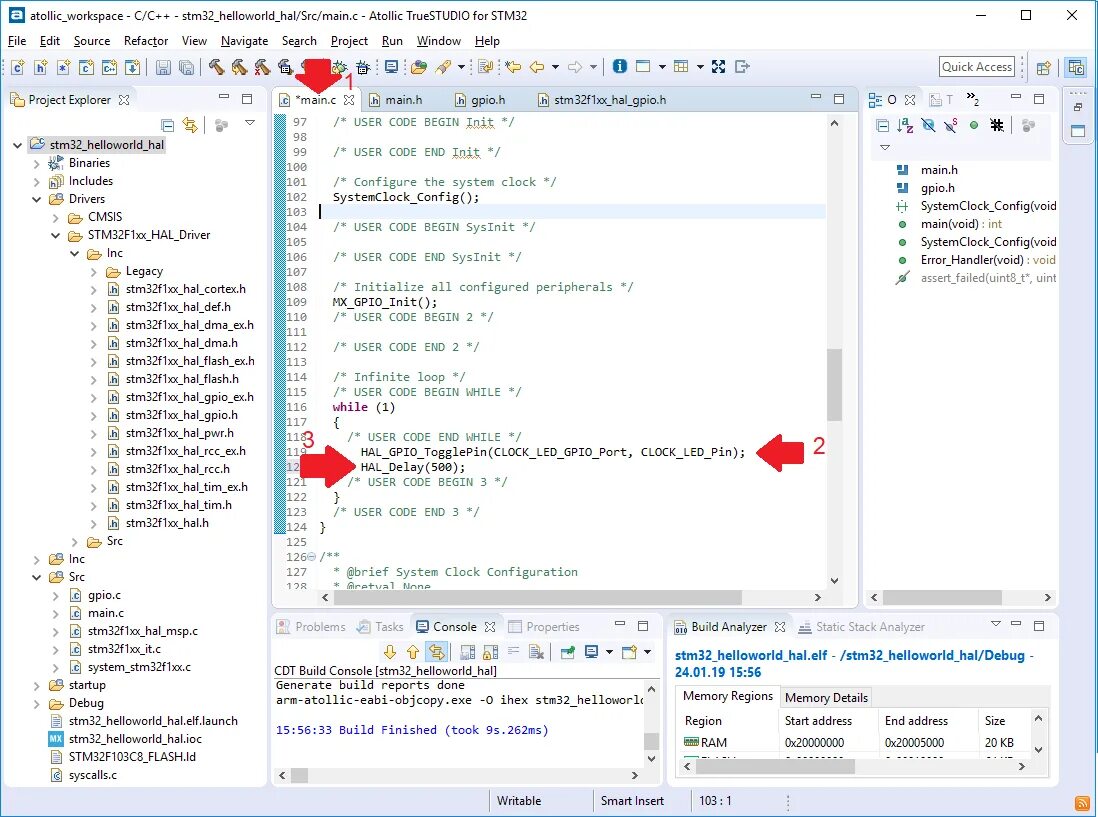Click the Smart Insert status bar entry

click(632, 801)
